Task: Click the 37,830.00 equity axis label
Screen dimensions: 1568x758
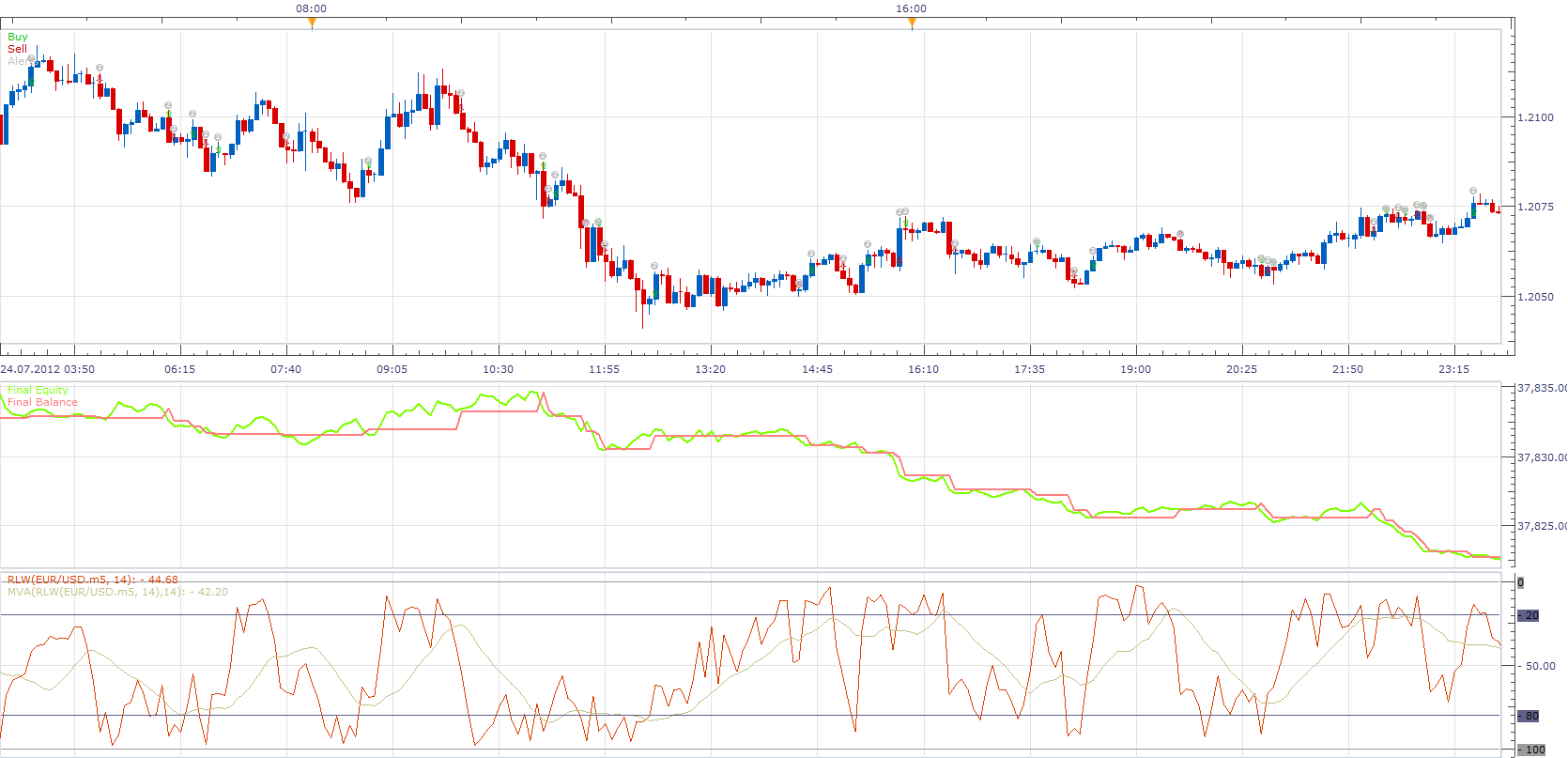Action: 1542,457
